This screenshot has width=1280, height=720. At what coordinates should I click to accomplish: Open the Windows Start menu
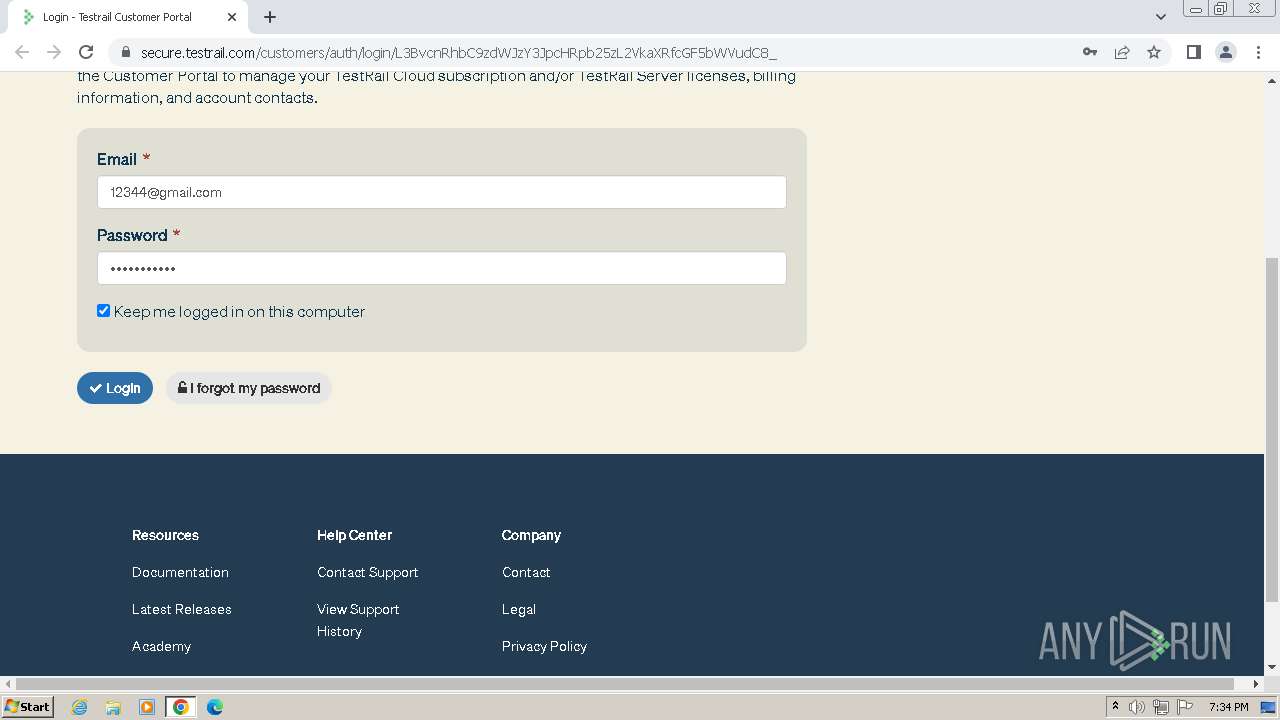[x=27, y=707]
